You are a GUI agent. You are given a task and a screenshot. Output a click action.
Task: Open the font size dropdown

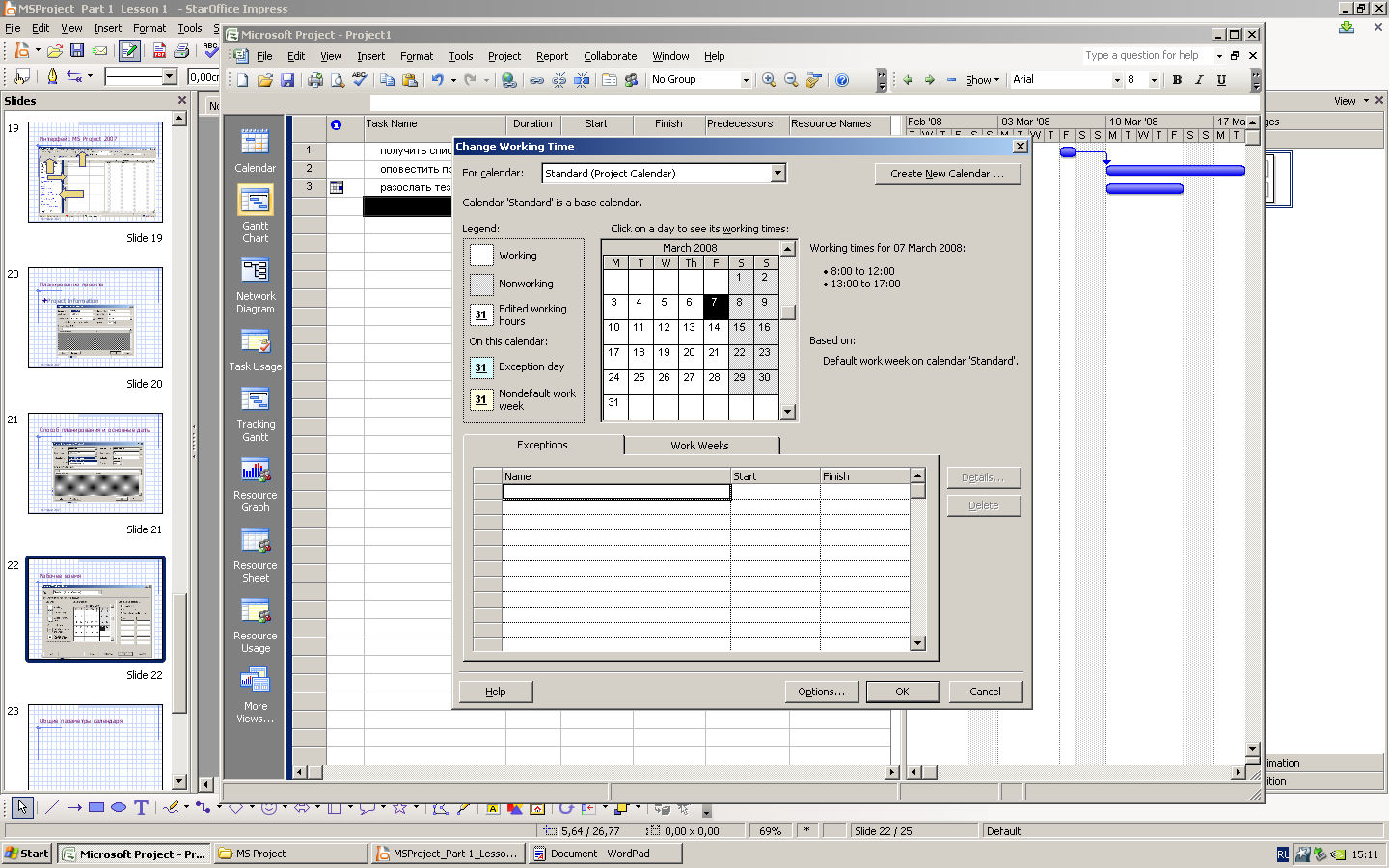[x=1154, y=80]
